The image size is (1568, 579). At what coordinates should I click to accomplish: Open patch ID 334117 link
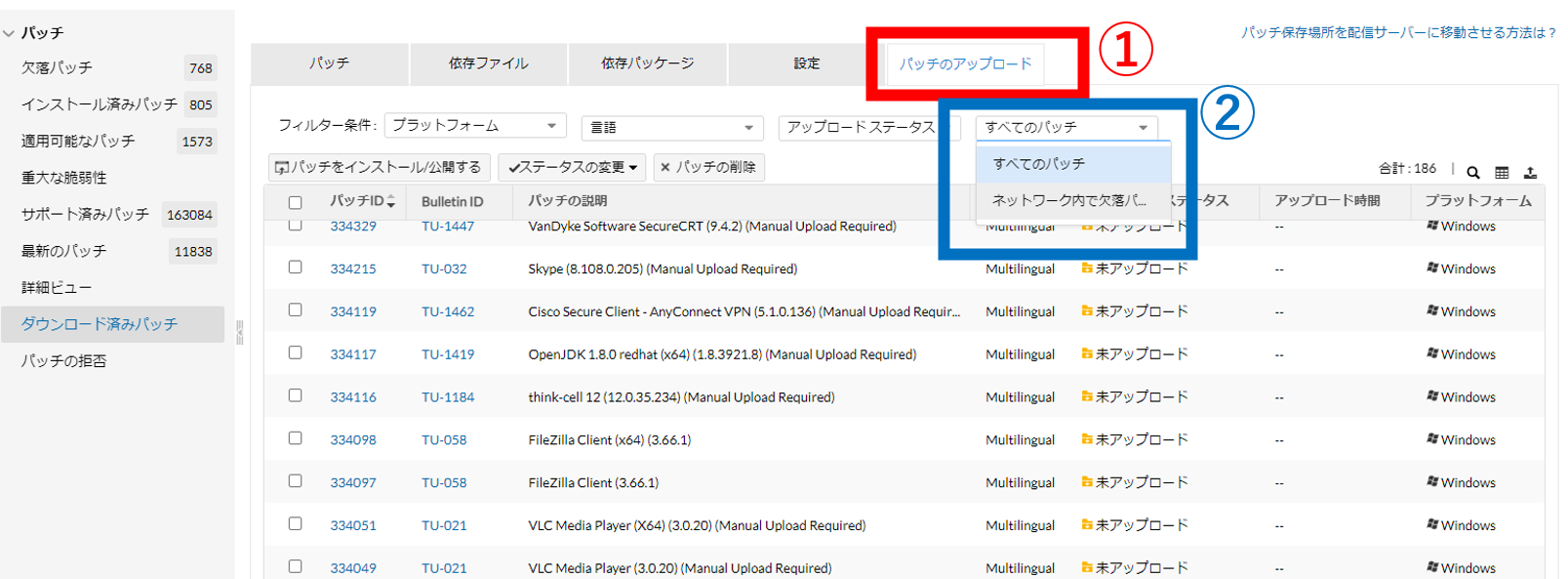click(353, 354)
